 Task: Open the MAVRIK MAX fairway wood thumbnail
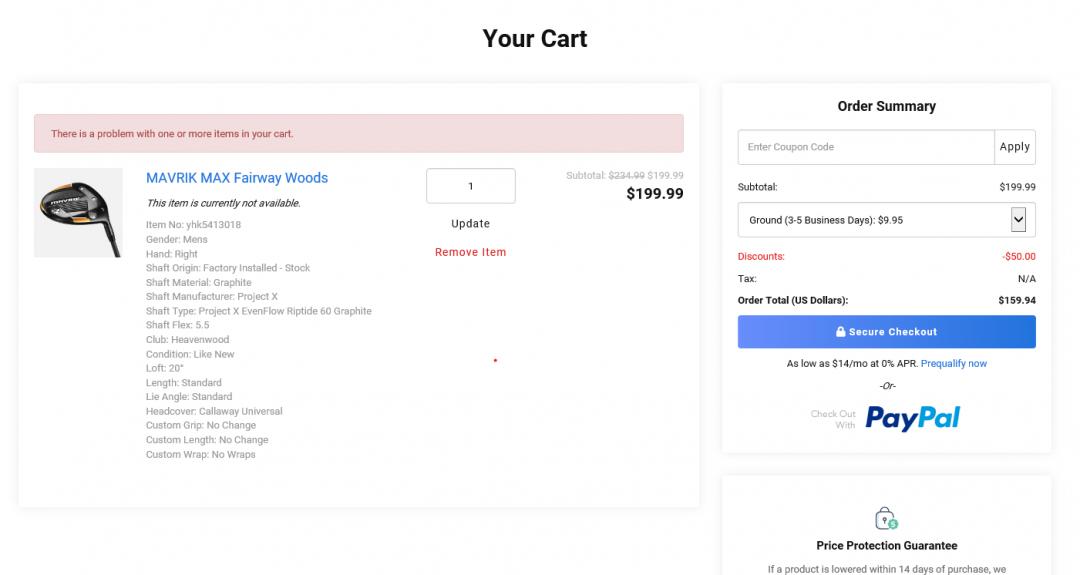click(x=78, y=212)
